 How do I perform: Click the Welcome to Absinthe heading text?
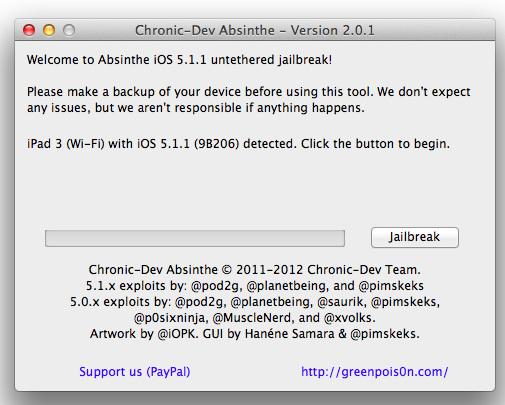pos(179,60)
